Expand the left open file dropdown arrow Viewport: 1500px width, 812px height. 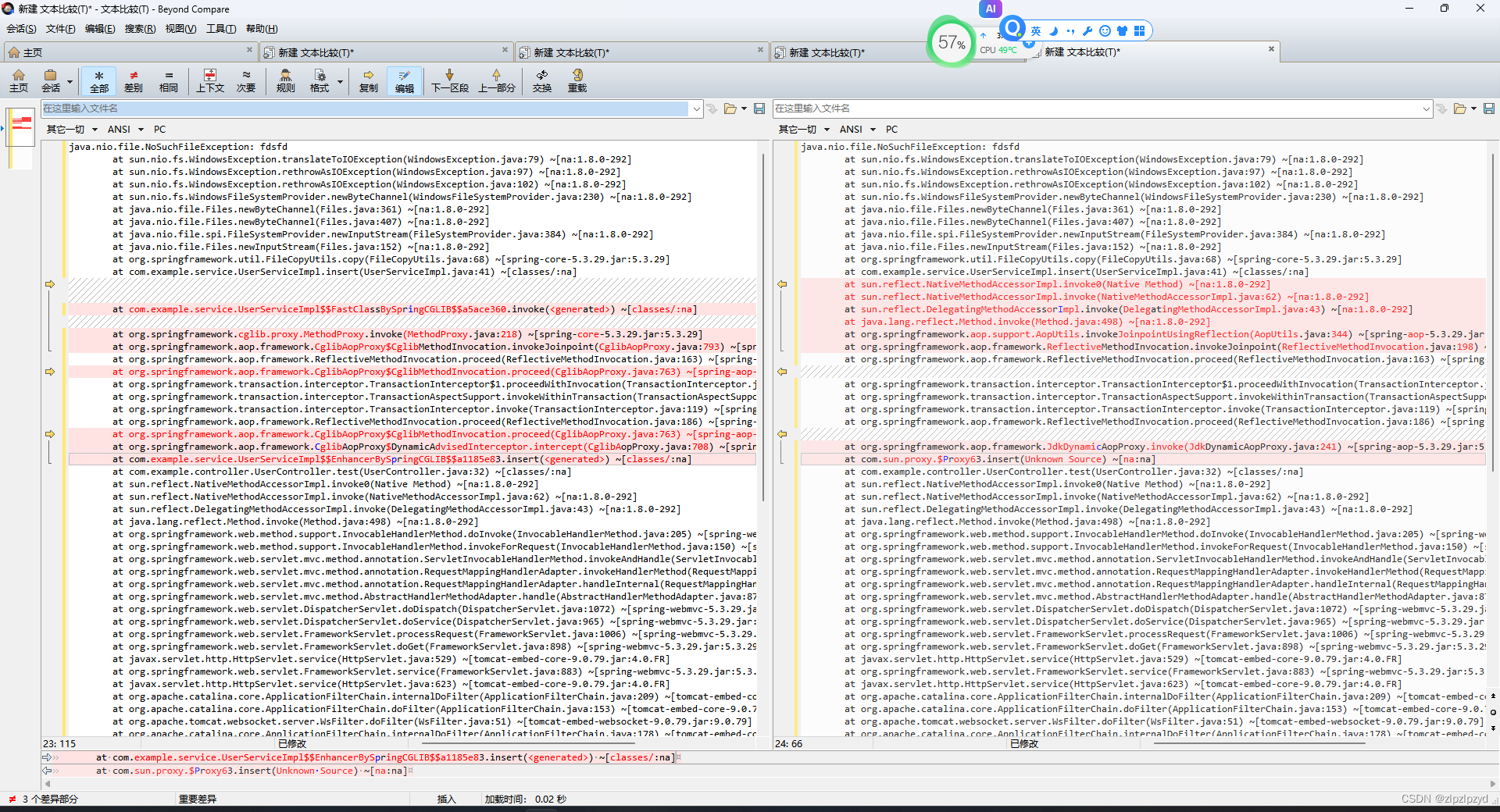(744, 109)
